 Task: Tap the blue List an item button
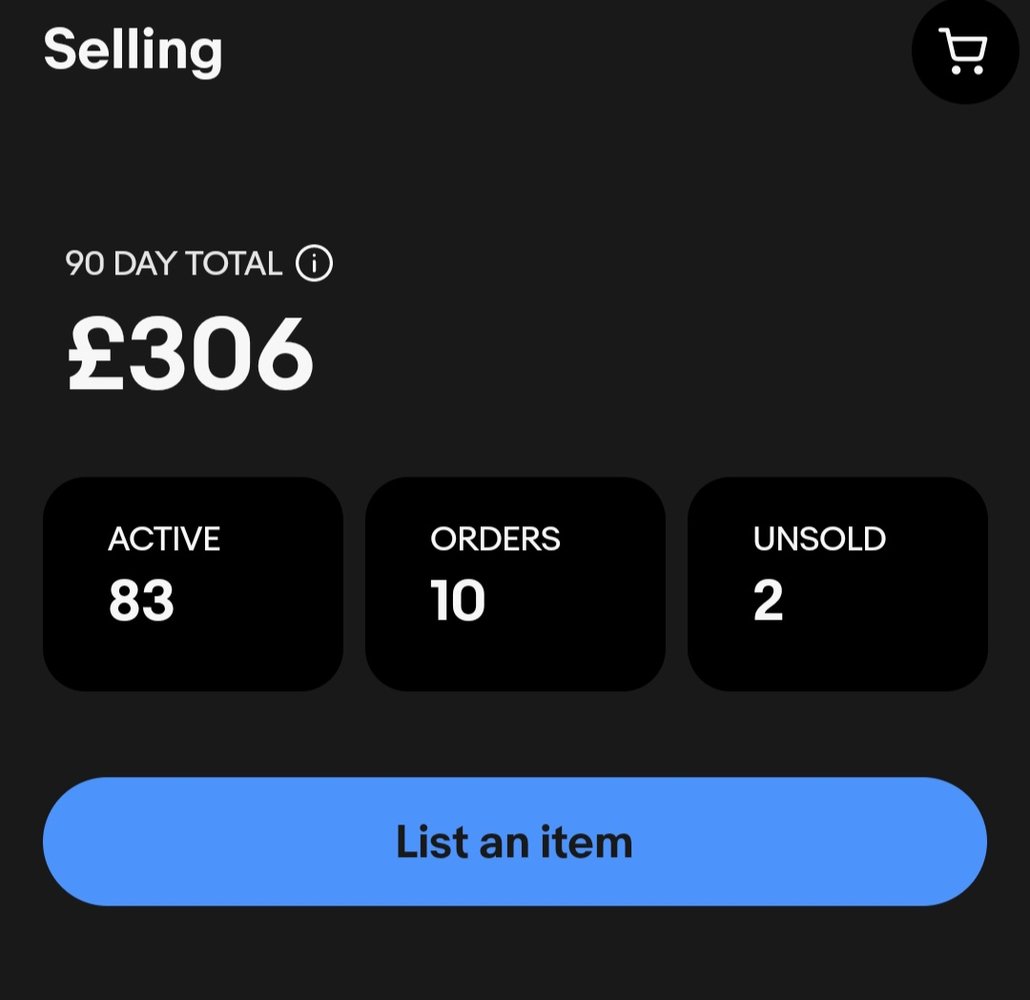(x=515, y=842)
